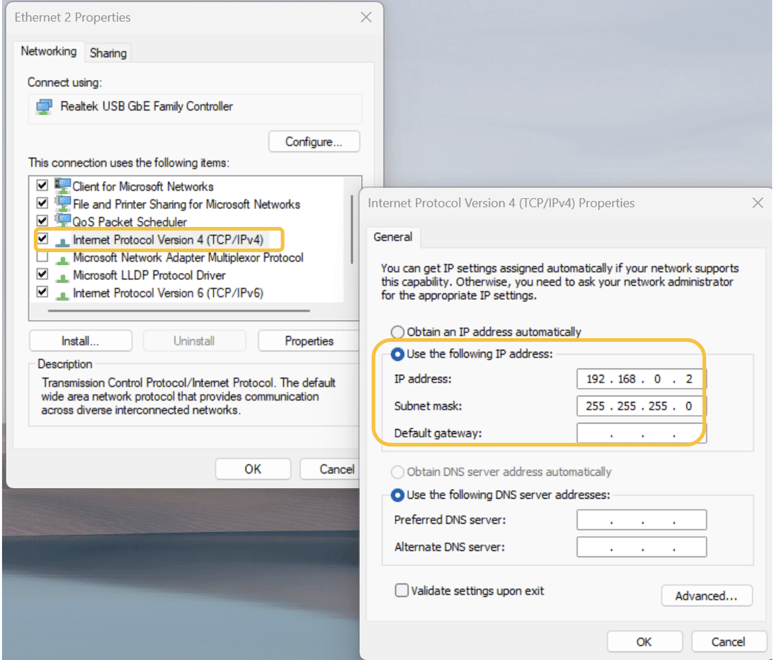
Task: Close the IPv4 Properties dialog
Action: [x=758, y=203]
